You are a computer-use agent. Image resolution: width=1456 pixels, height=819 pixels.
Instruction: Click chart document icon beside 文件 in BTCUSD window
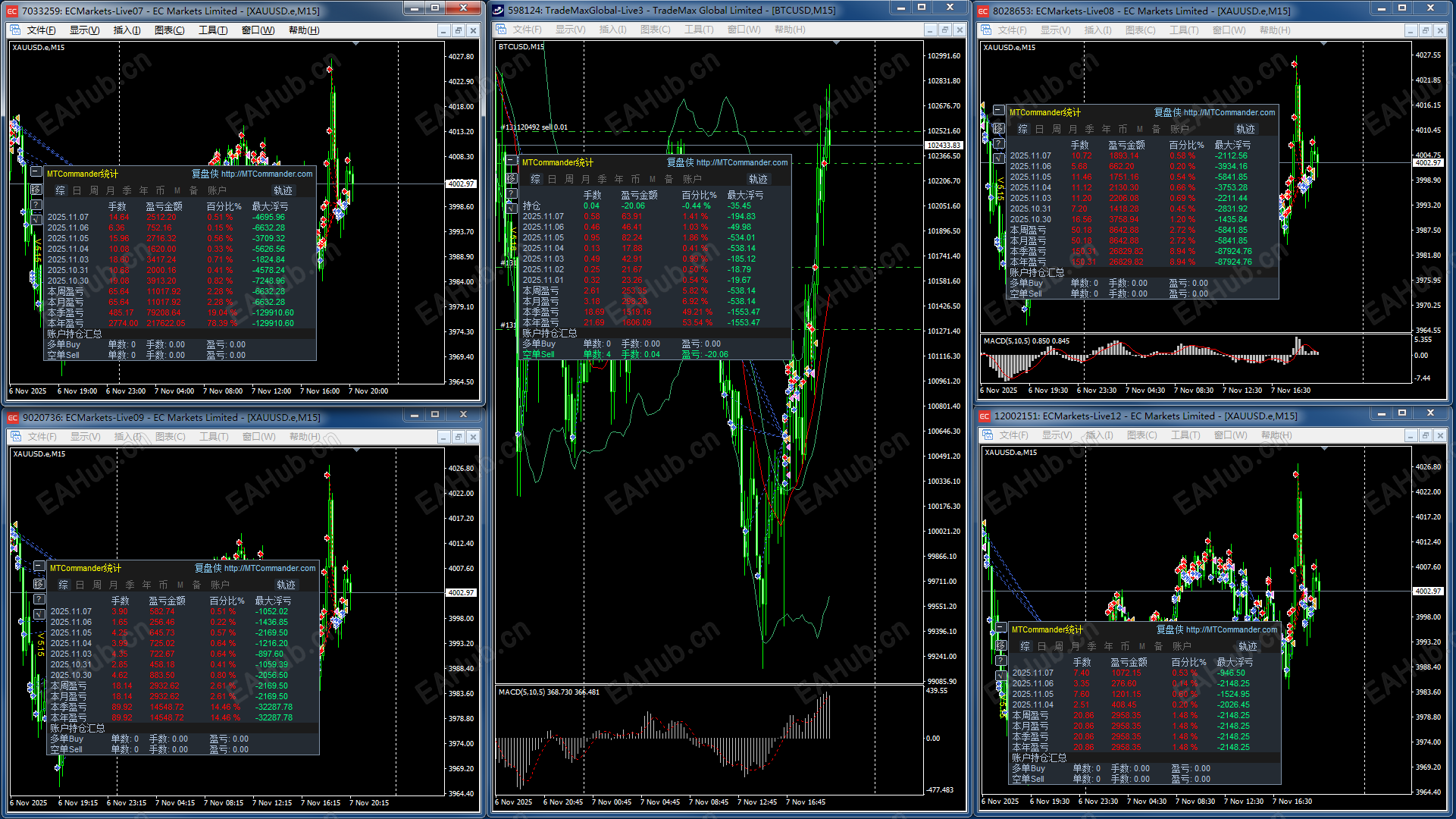[501, 30]
